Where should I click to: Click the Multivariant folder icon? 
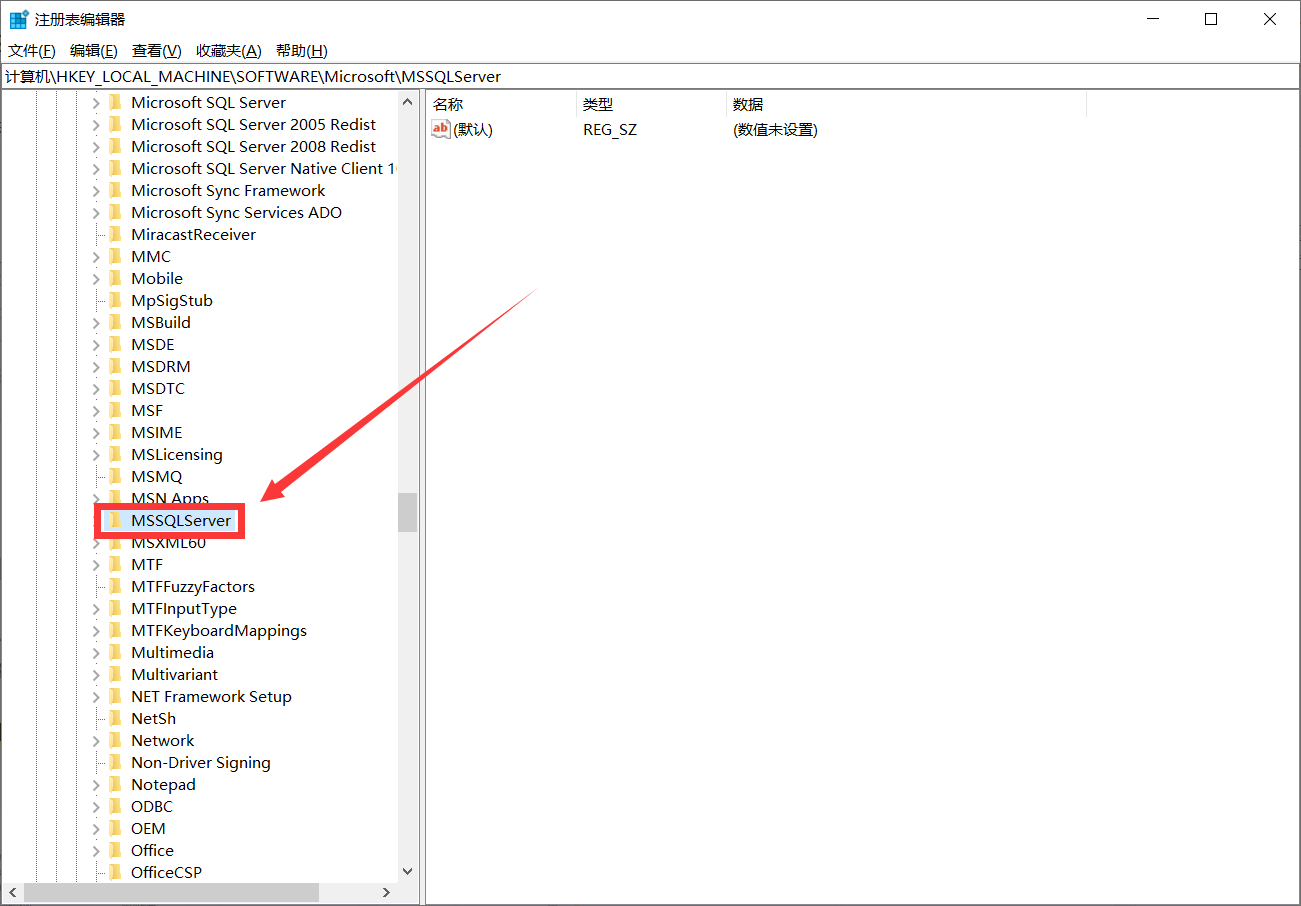115,675
